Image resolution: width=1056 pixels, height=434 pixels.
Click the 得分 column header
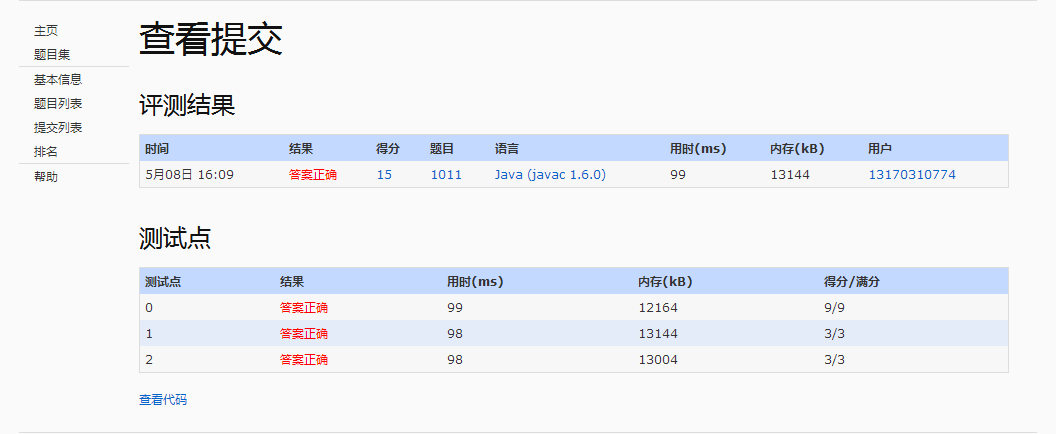tap(388, 148)
